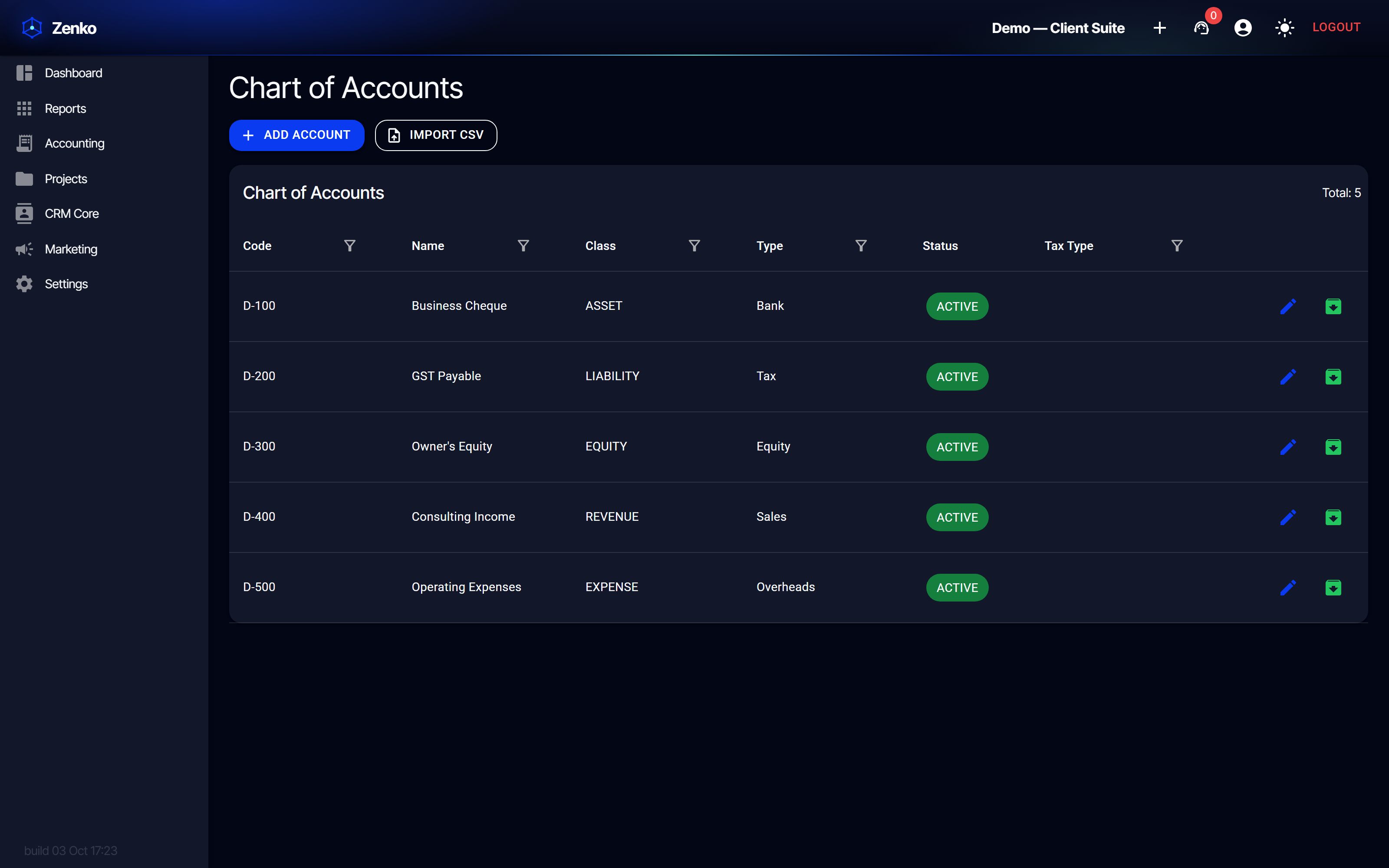Screen dimensions: 1389x868
Task: Click code D-300 cell
Action: pyautogui.click(x=259, y=446)
